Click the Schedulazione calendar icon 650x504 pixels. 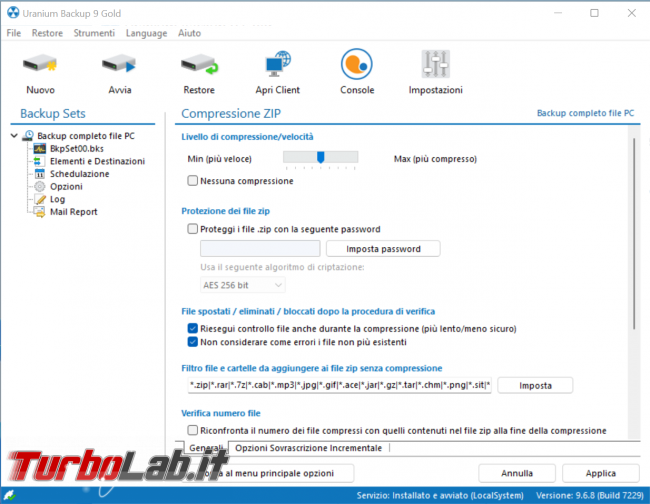(40, 174)
